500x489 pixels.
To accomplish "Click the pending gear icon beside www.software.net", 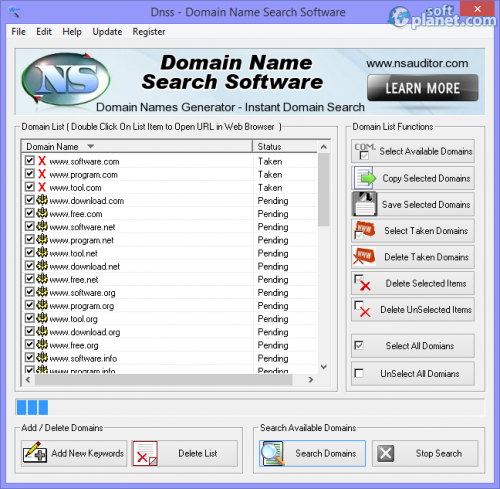I will click(42, 226).
